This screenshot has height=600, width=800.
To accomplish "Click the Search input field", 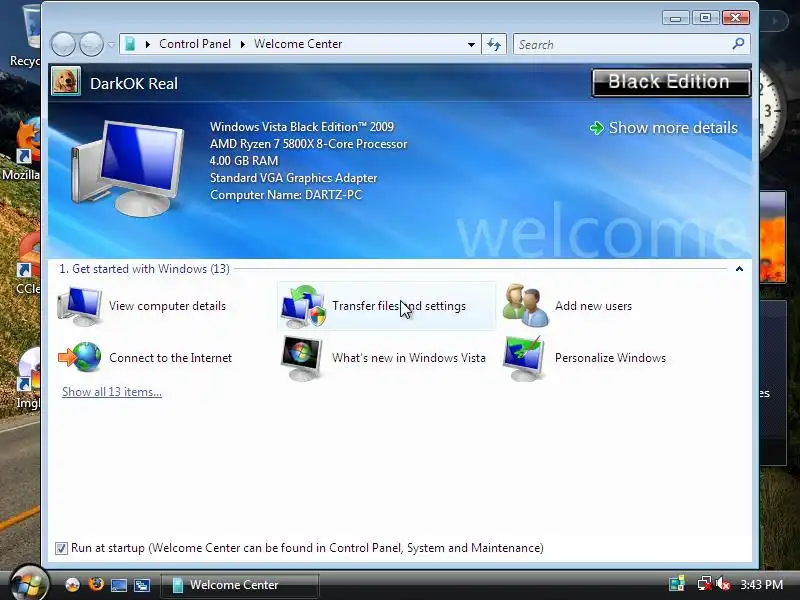I will click(623, 44).
